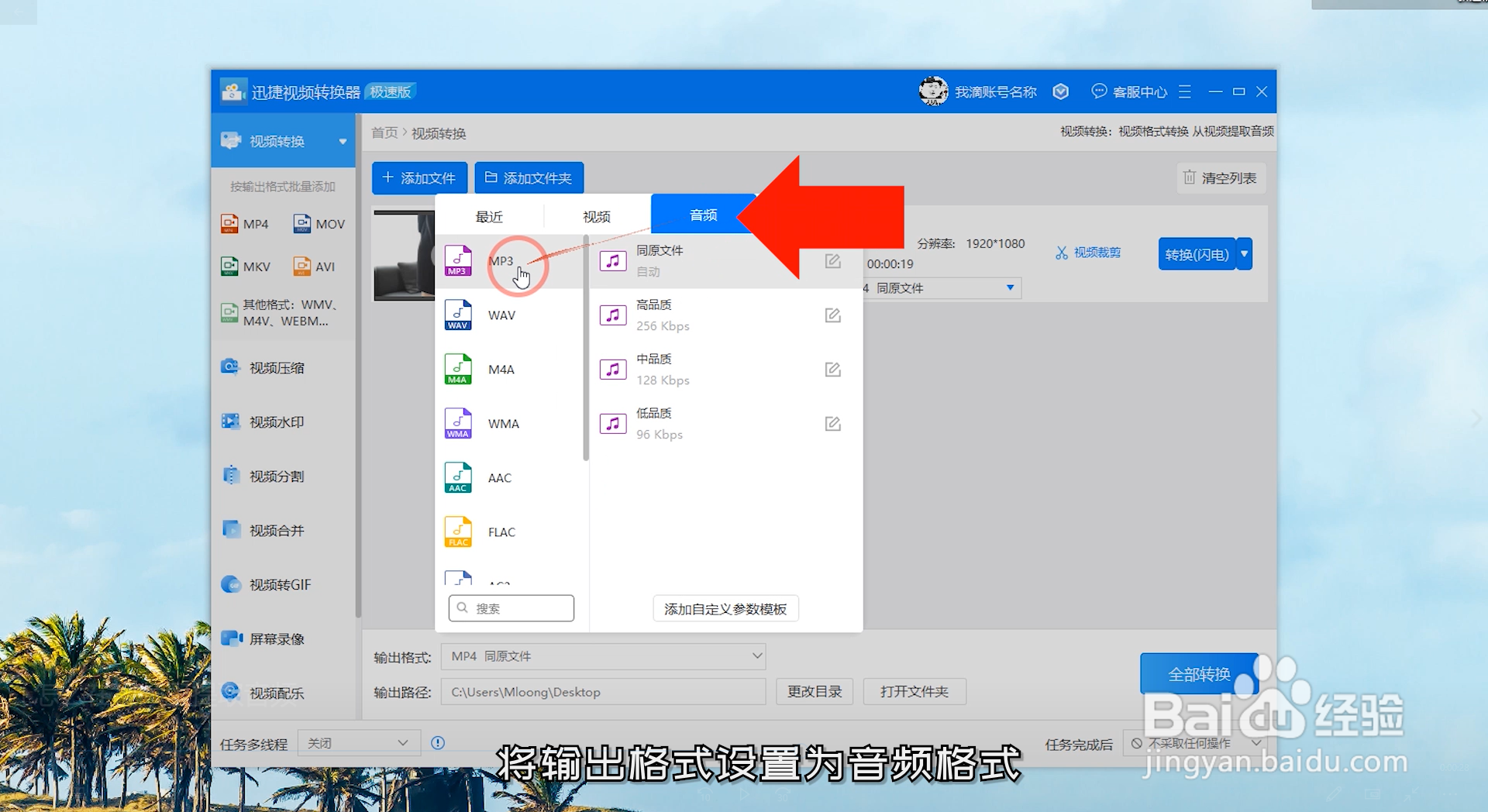Show the multithread info icon
1488x812 pixels.
pyautogui.click(x=438, y=743)
